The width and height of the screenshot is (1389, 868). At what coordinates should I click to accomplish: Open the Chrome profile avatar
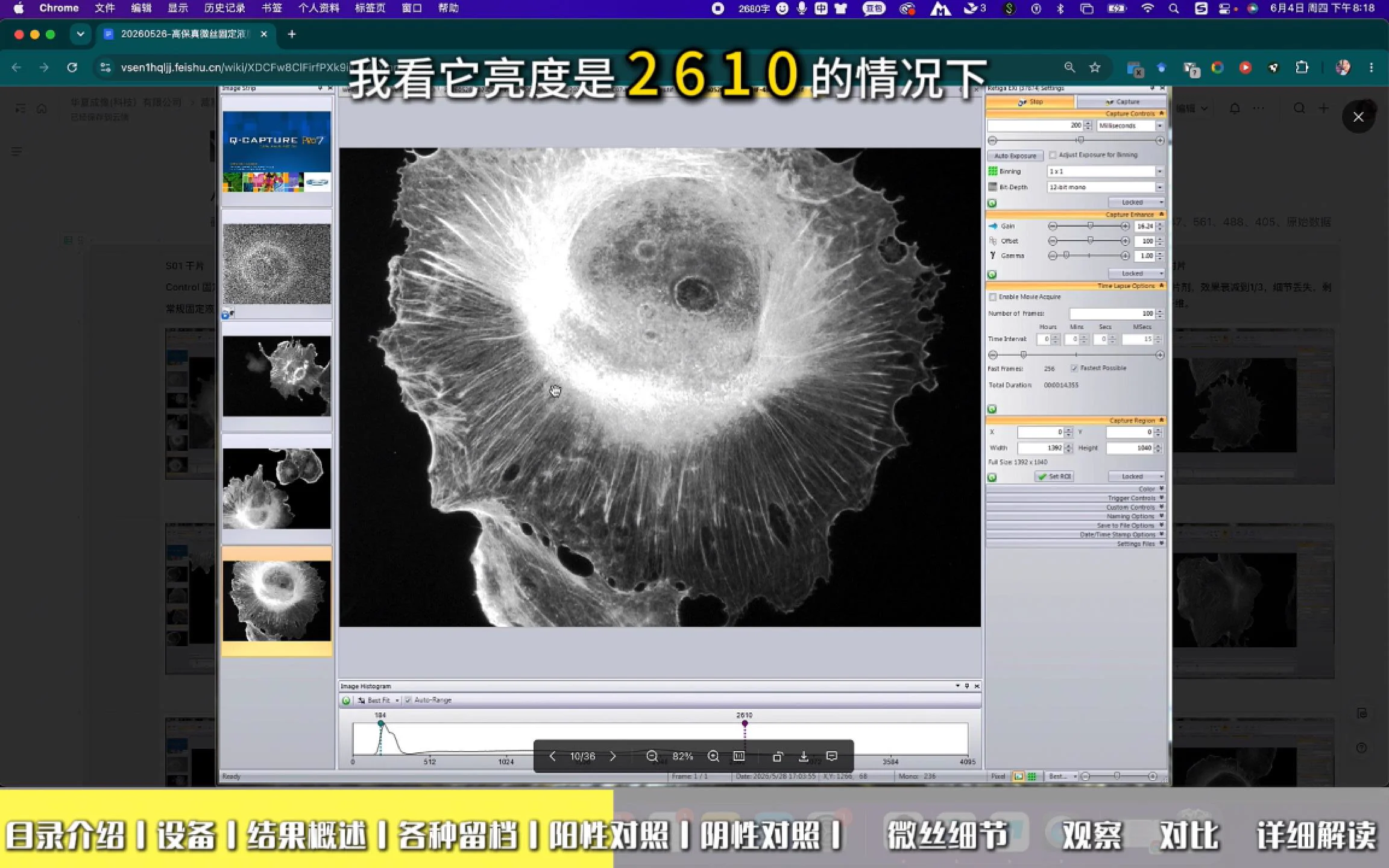[1343, 68]
